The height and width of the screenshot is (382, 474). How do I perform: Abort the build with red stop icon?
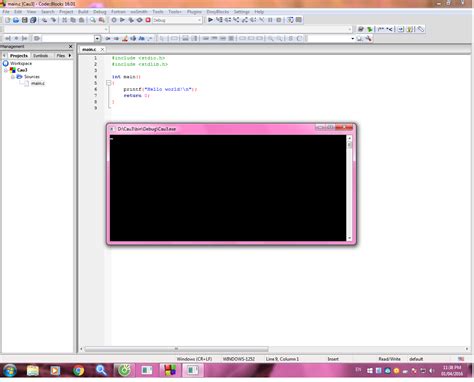pyautogui.click(x=148, y=20)
